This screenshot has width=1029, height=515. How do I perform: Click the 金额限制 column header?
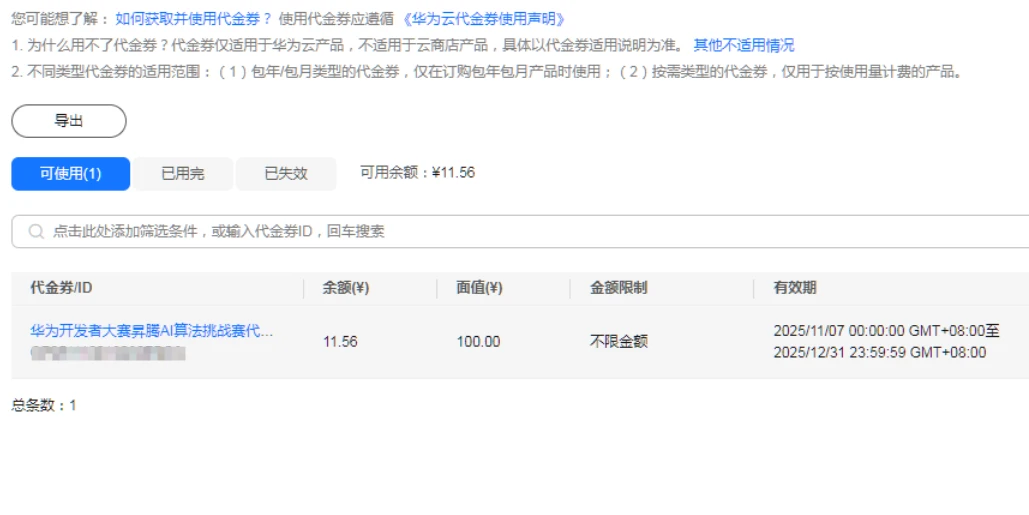pyautogui.click(x=619, y=288)
